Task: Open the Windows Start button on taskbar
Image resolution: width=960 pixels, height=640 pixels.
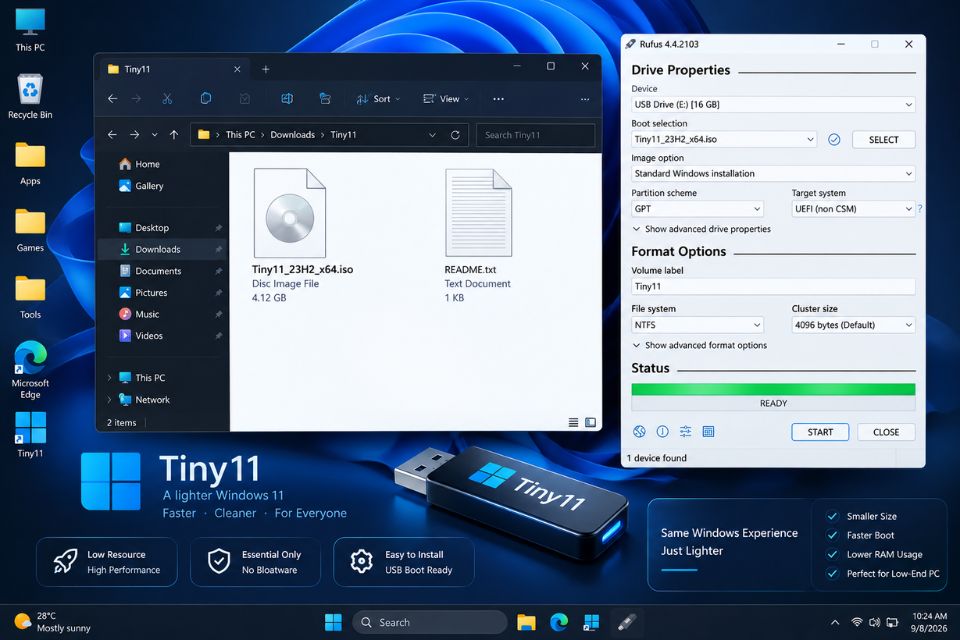Action: tap(333, 622)
